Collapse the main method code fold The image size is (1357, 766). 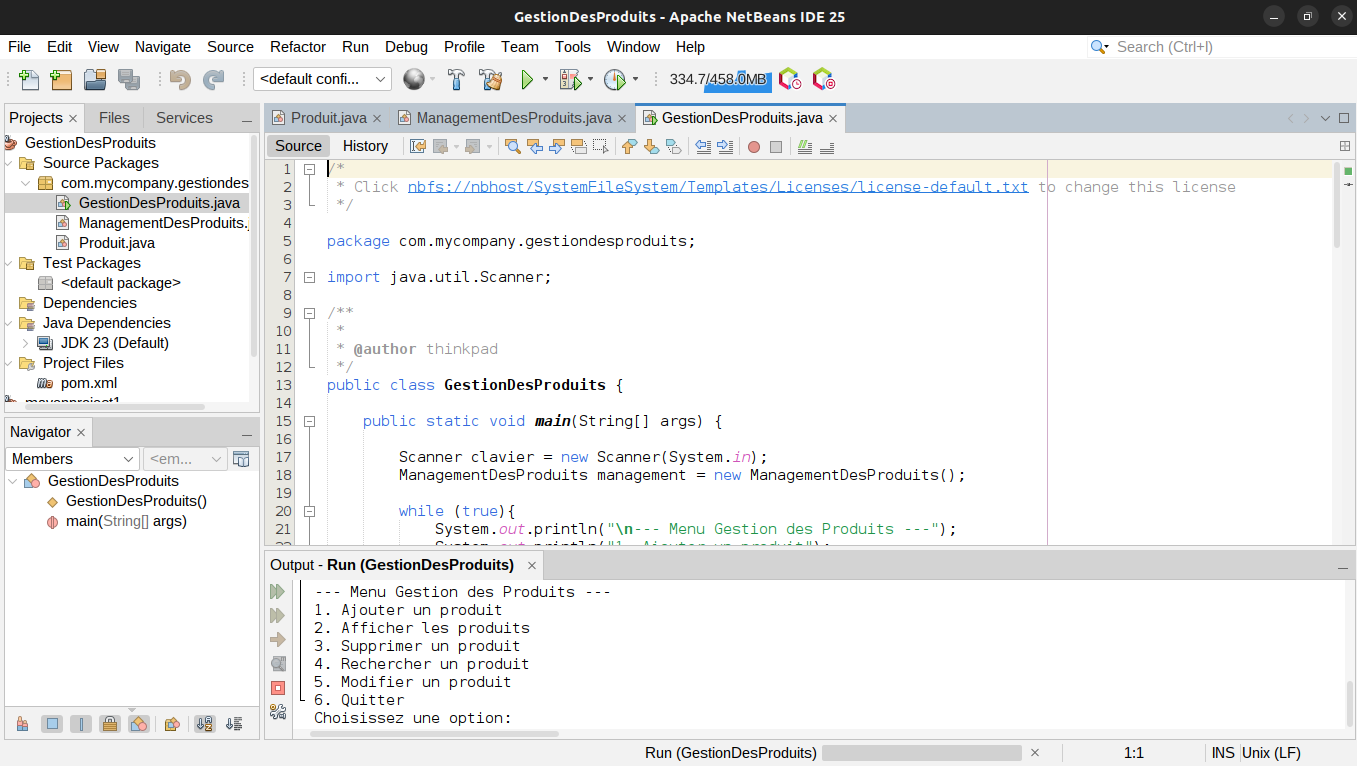click(310, 421)
